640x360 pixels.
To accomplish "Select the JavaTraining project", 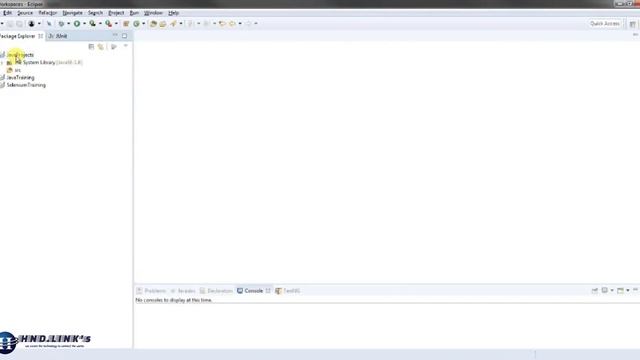I will tap(20, 78).
